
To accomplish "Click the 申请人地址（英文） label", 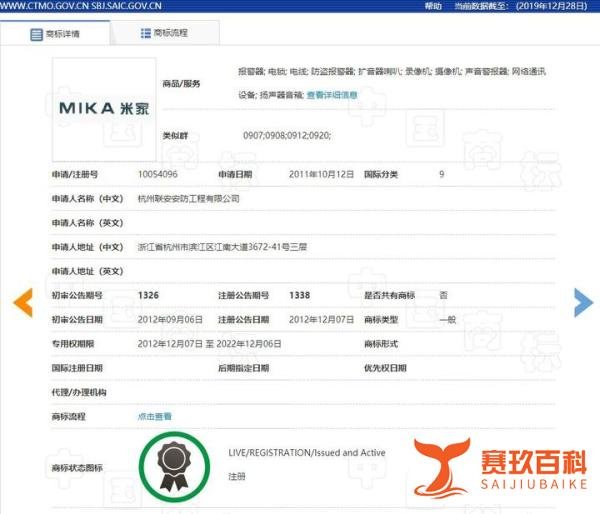I will [87, 271].
